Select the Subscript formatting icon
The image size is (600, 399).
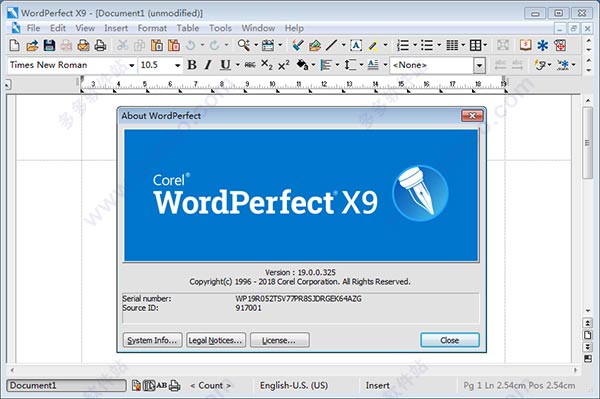[x=267, y=65]
